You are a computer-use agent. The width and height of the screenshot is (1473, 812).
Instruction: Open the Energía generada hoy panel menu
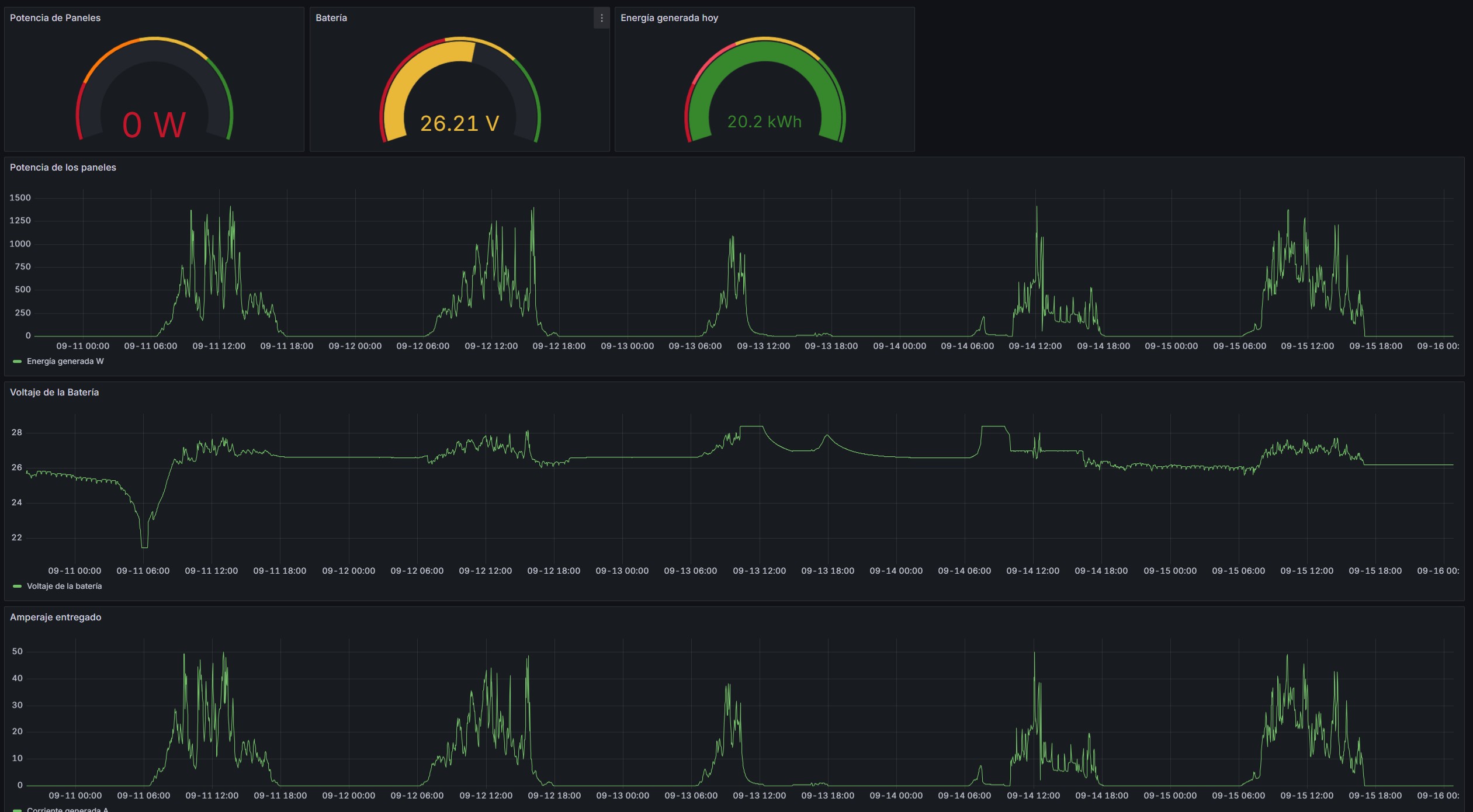click(670, 18)
